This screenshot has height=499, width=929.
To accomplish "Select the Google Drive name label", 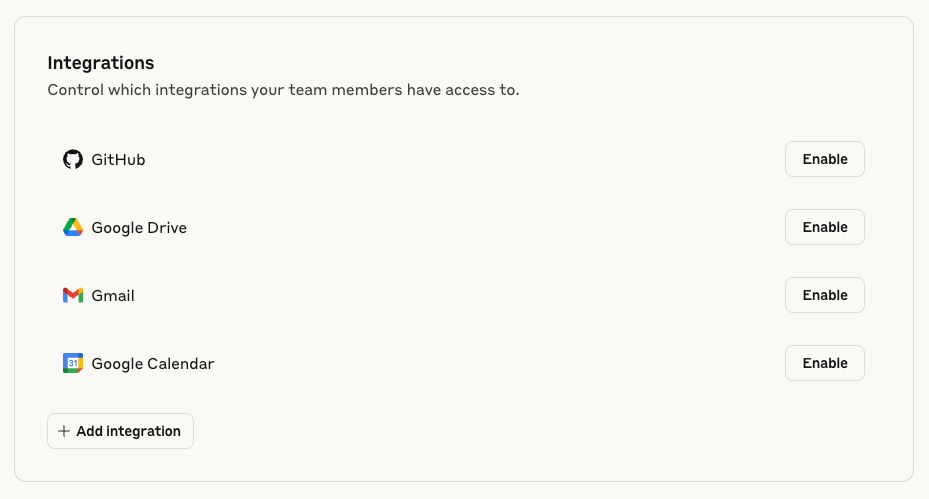I will click(139, 228).
